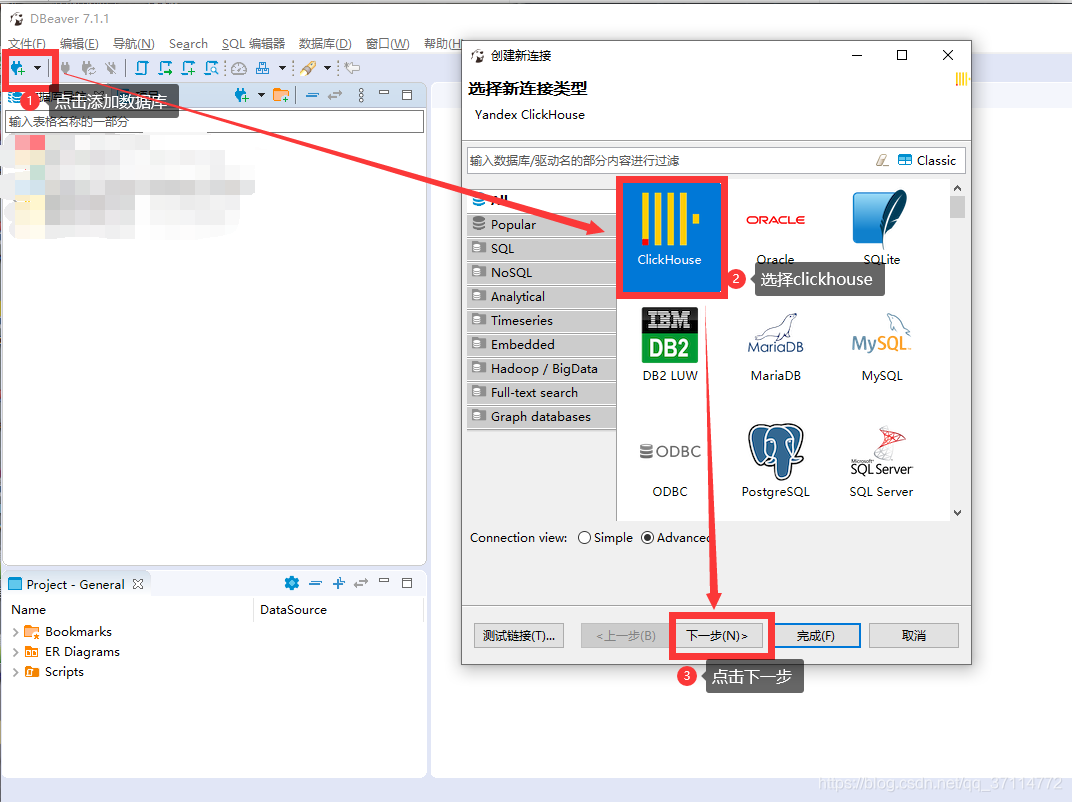
Task: Select the NoSQL category
Action: [541, 272]
